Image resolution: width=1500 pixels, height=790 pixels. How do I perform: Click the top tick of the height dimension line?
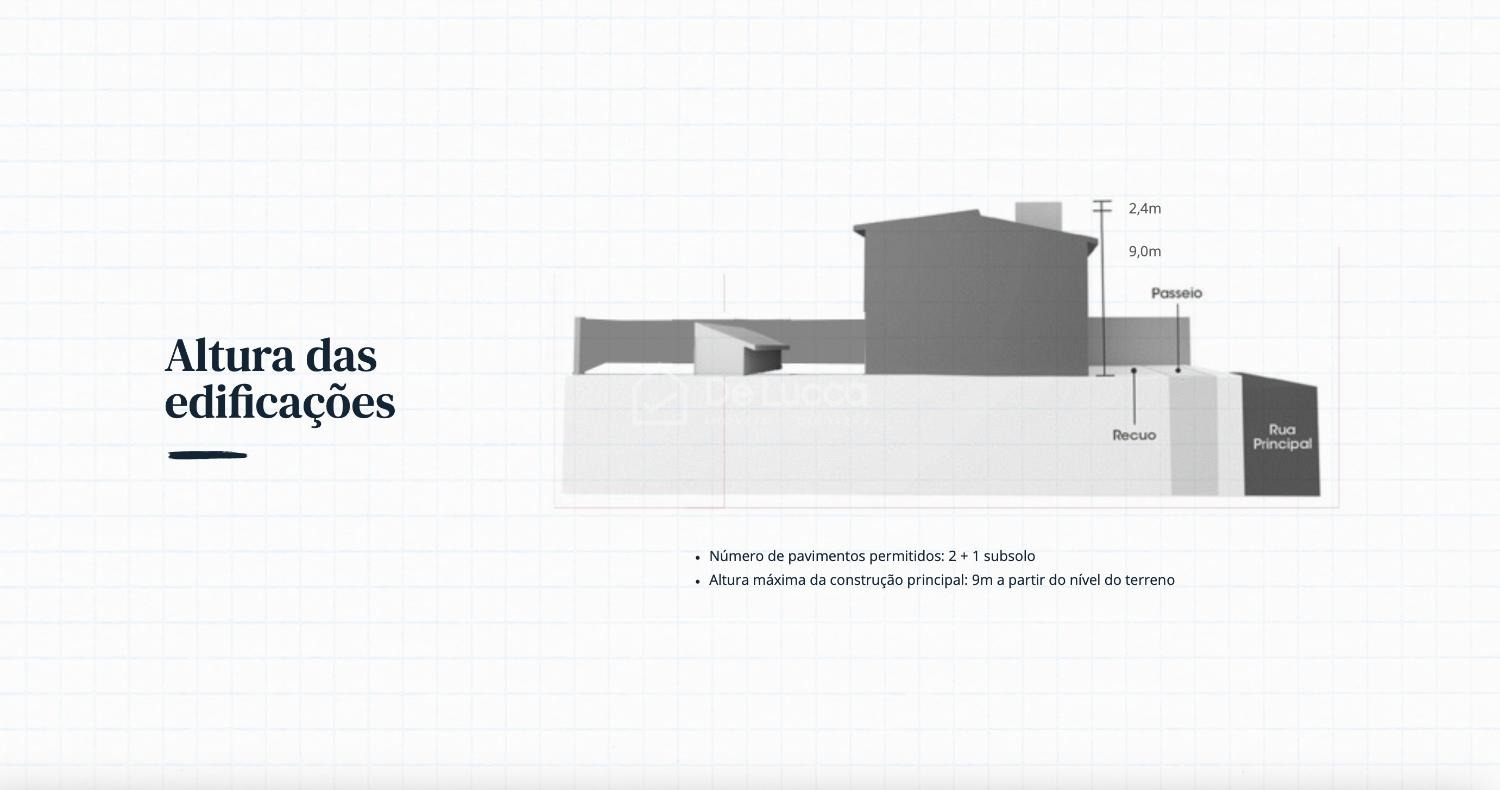pos(1102,202)
